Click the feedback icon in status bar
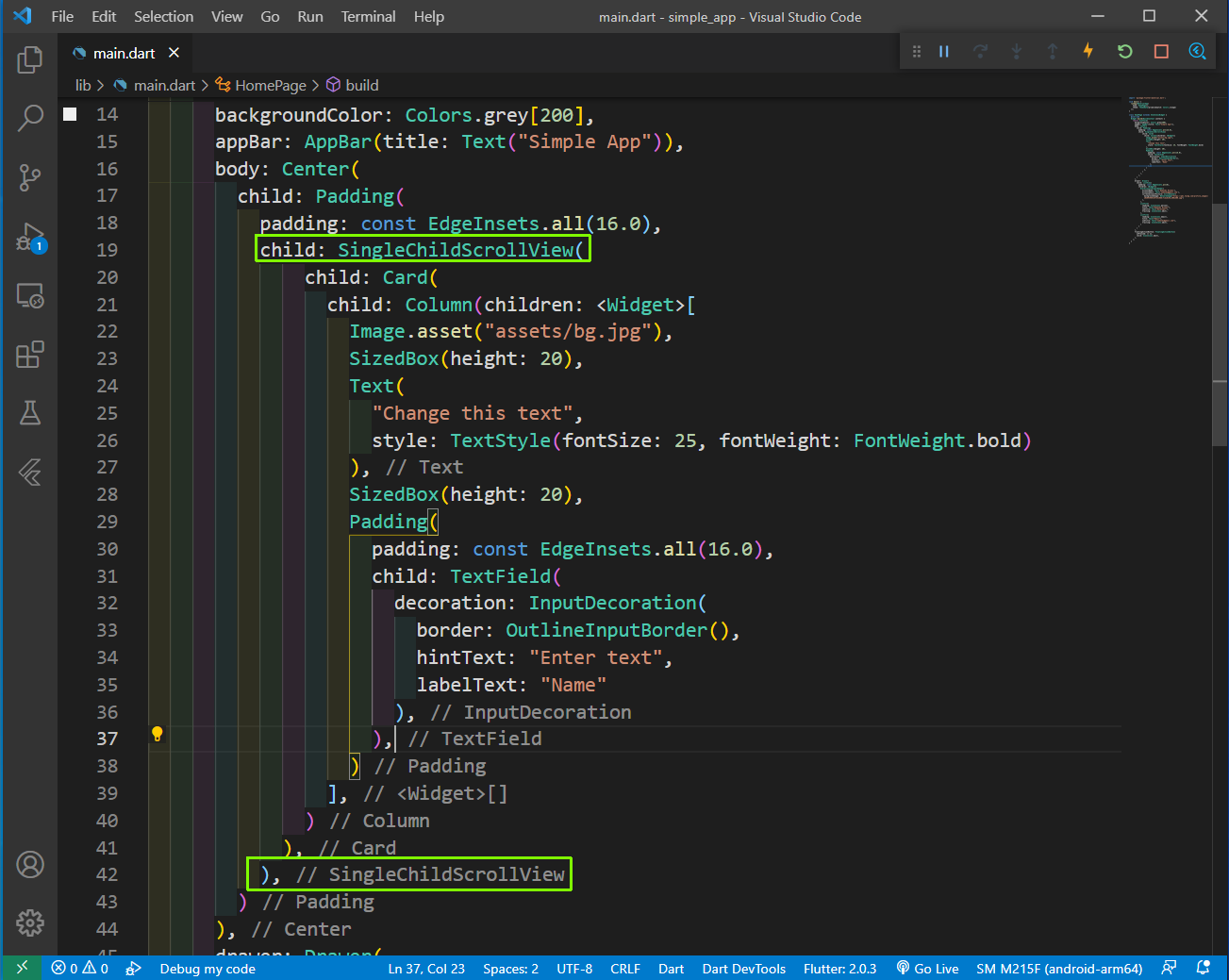Image resolution: width=1229 pixels, height=980 pixels. (1170, 968)
